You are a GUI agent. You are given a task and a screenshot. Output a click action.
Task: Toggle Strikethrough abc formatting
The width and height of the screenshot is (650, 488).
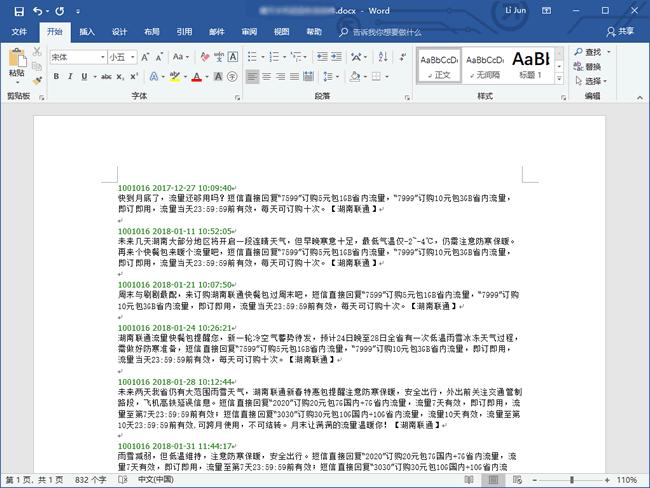[106, 77]
